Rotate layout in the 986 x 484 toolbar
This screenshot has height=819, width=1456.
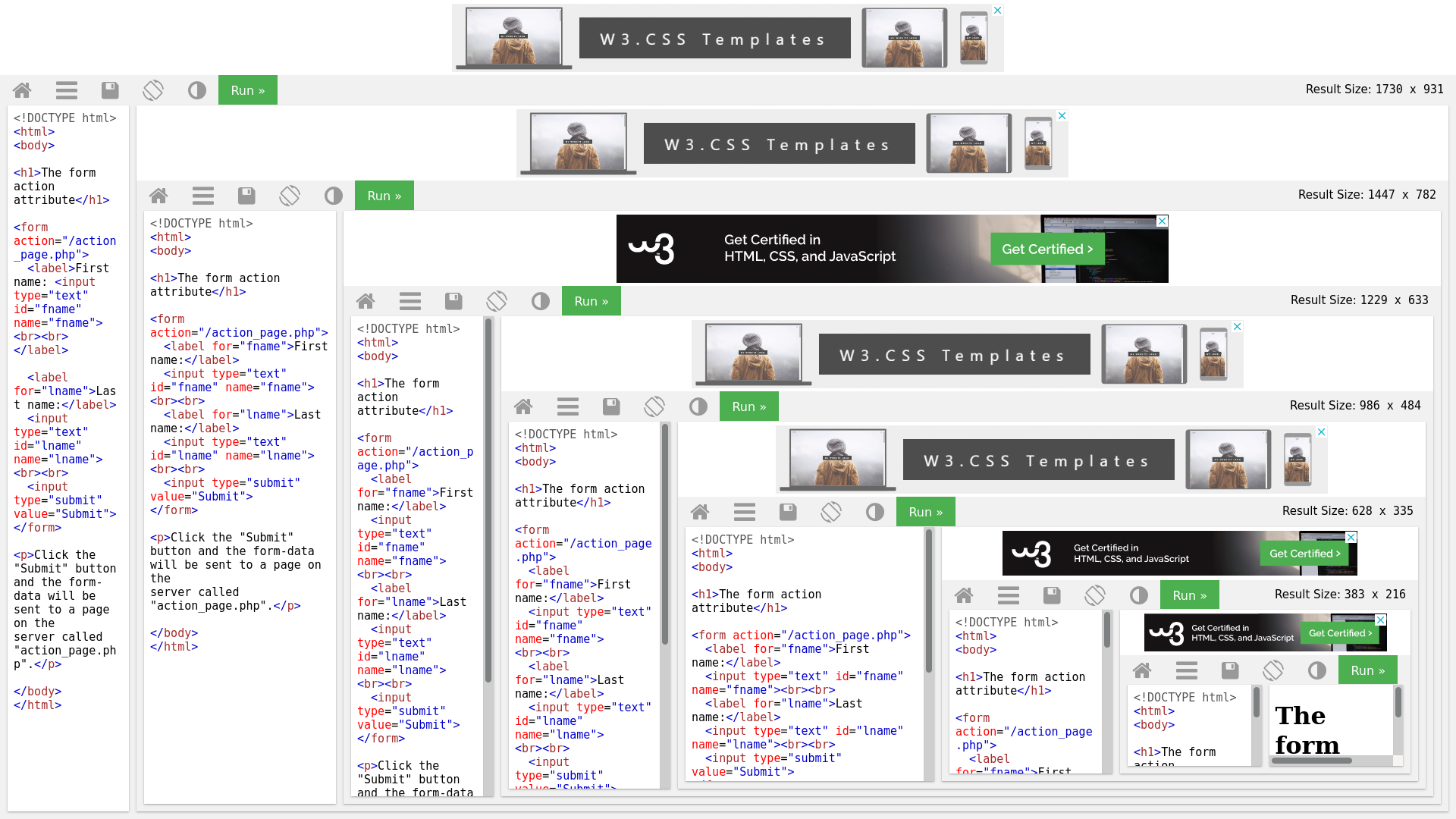click(x=654, y=407)
